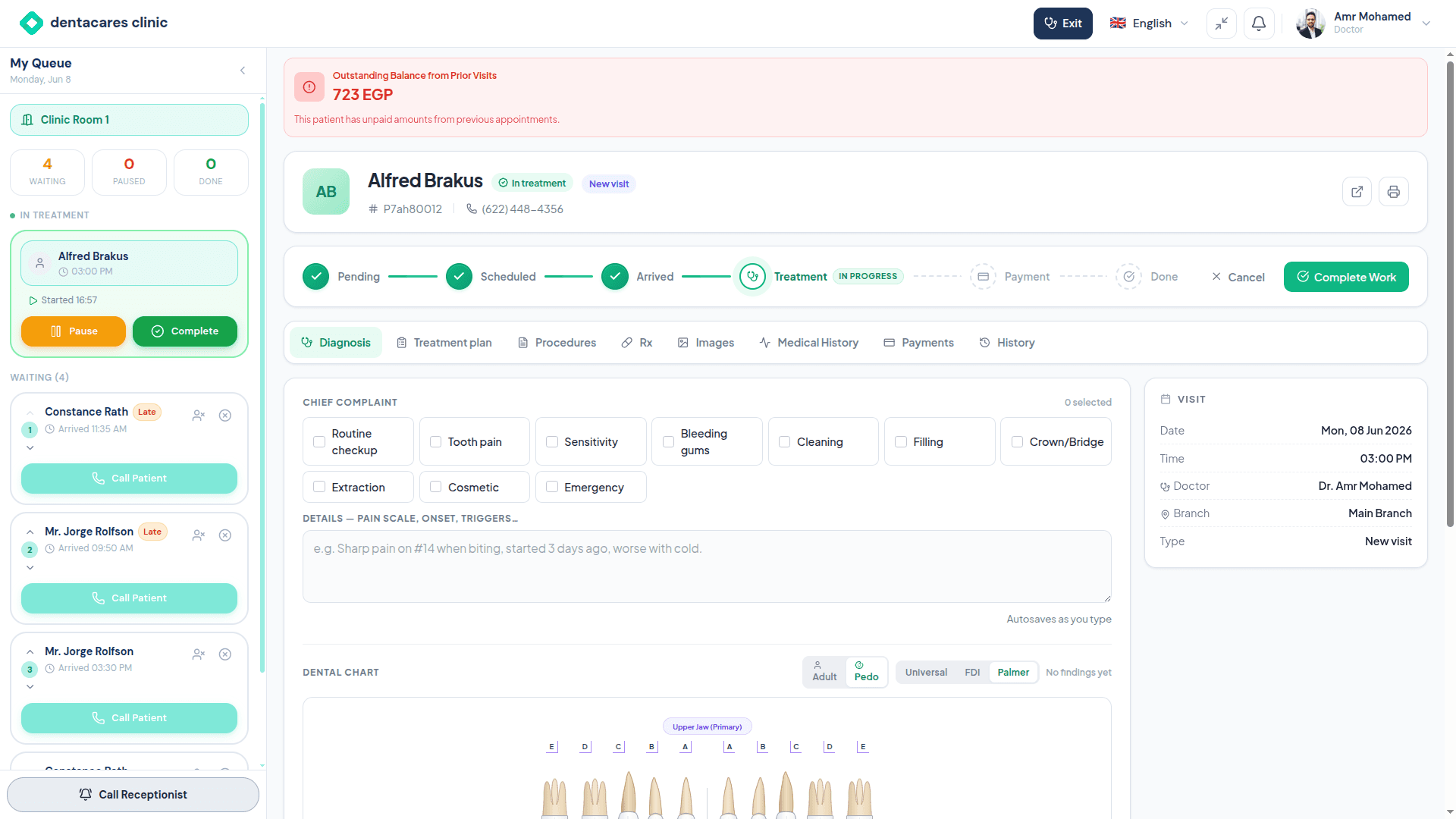The image size is (1456, 819).
Task: Click the Payment step card icon
Action: 983,277
